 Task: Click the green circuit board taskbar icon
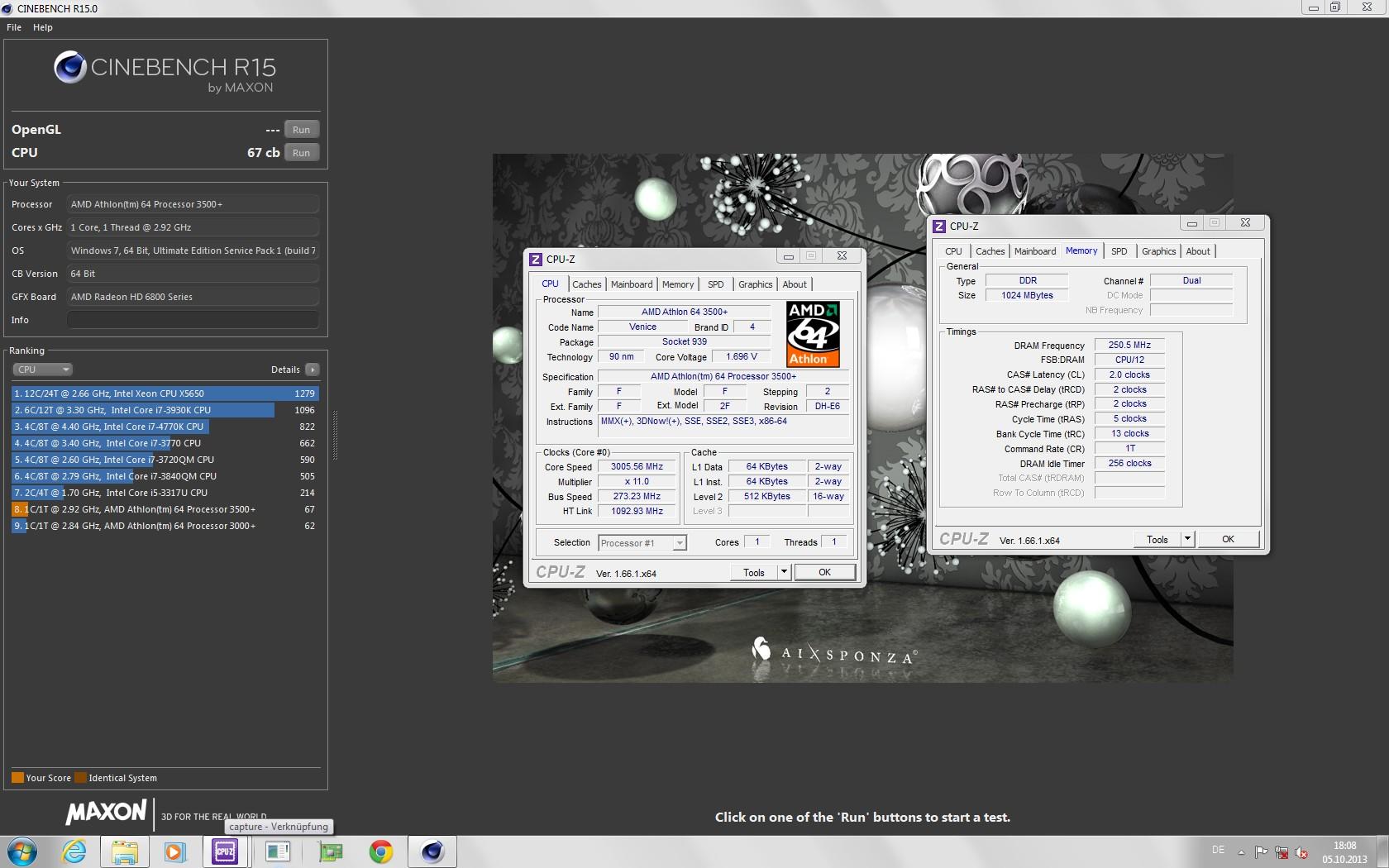point(331,851)
